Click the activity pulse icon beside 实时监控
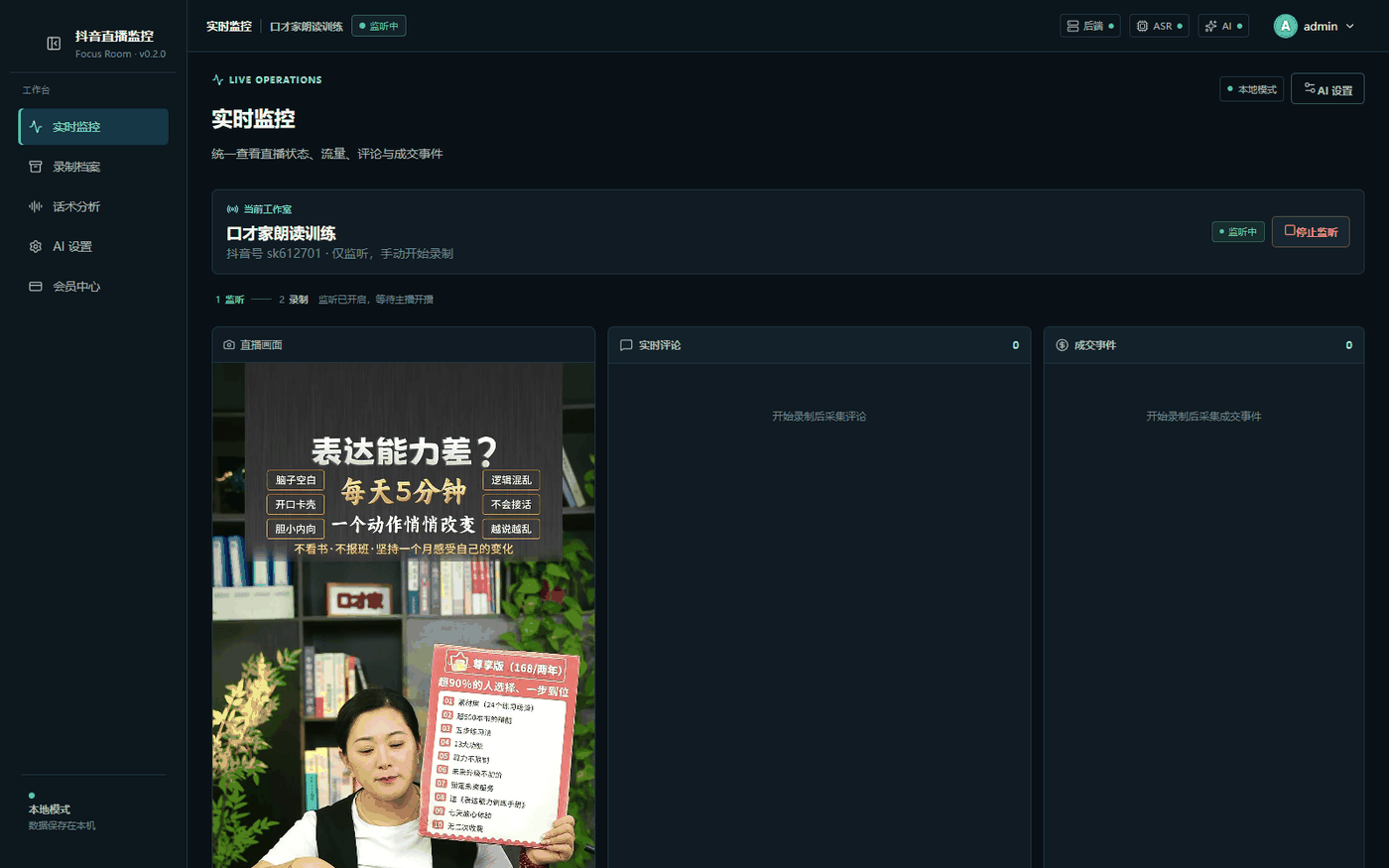 [36, 127]
